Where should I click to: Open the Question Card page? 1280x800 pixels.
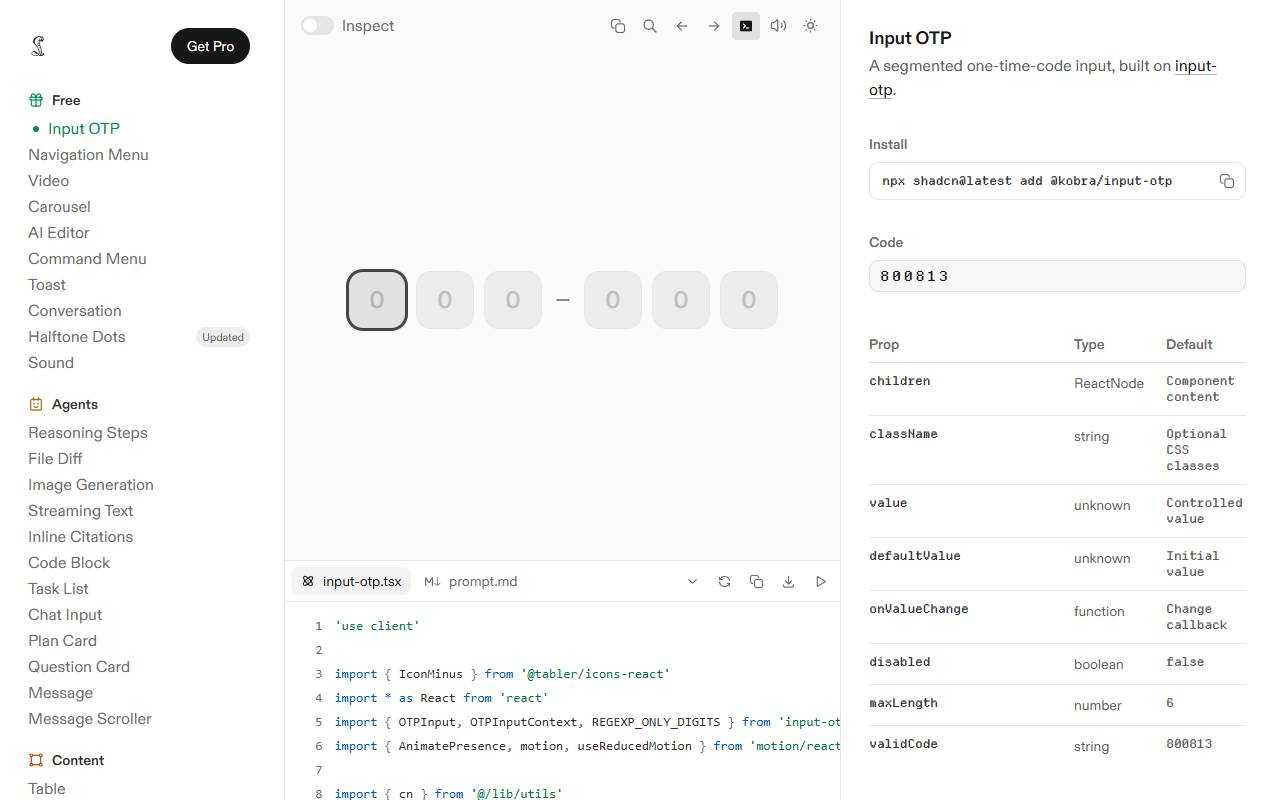click(79, 666)
